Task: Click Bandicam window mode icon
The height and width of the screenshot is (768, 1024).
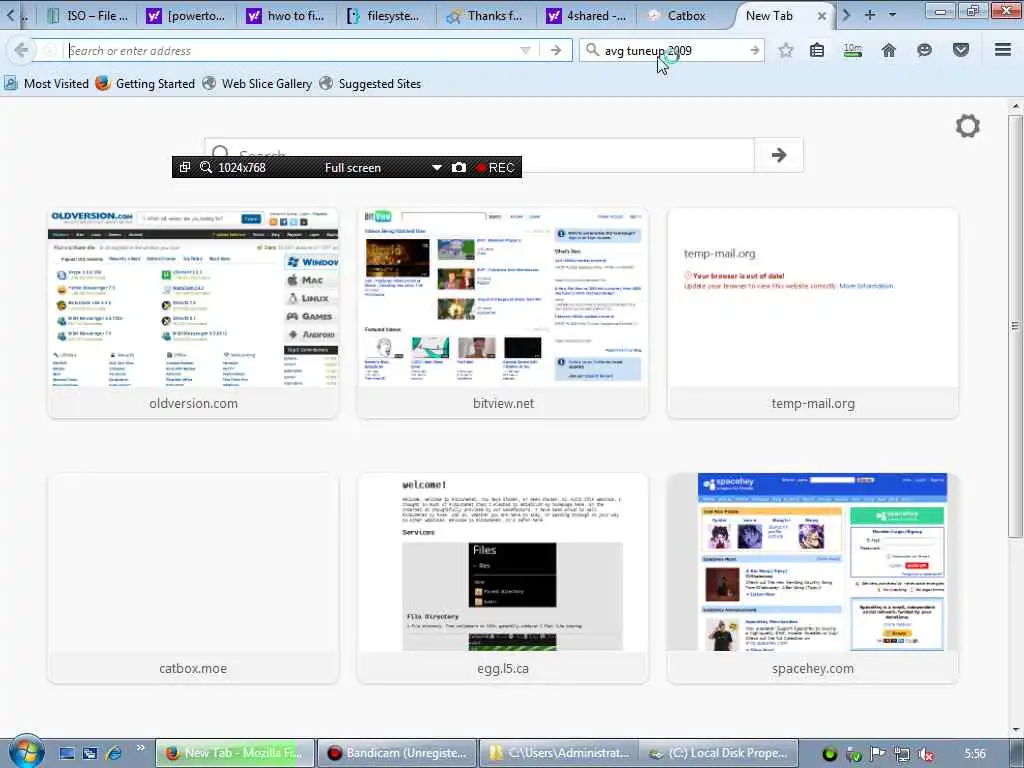Action: (185, 167)
